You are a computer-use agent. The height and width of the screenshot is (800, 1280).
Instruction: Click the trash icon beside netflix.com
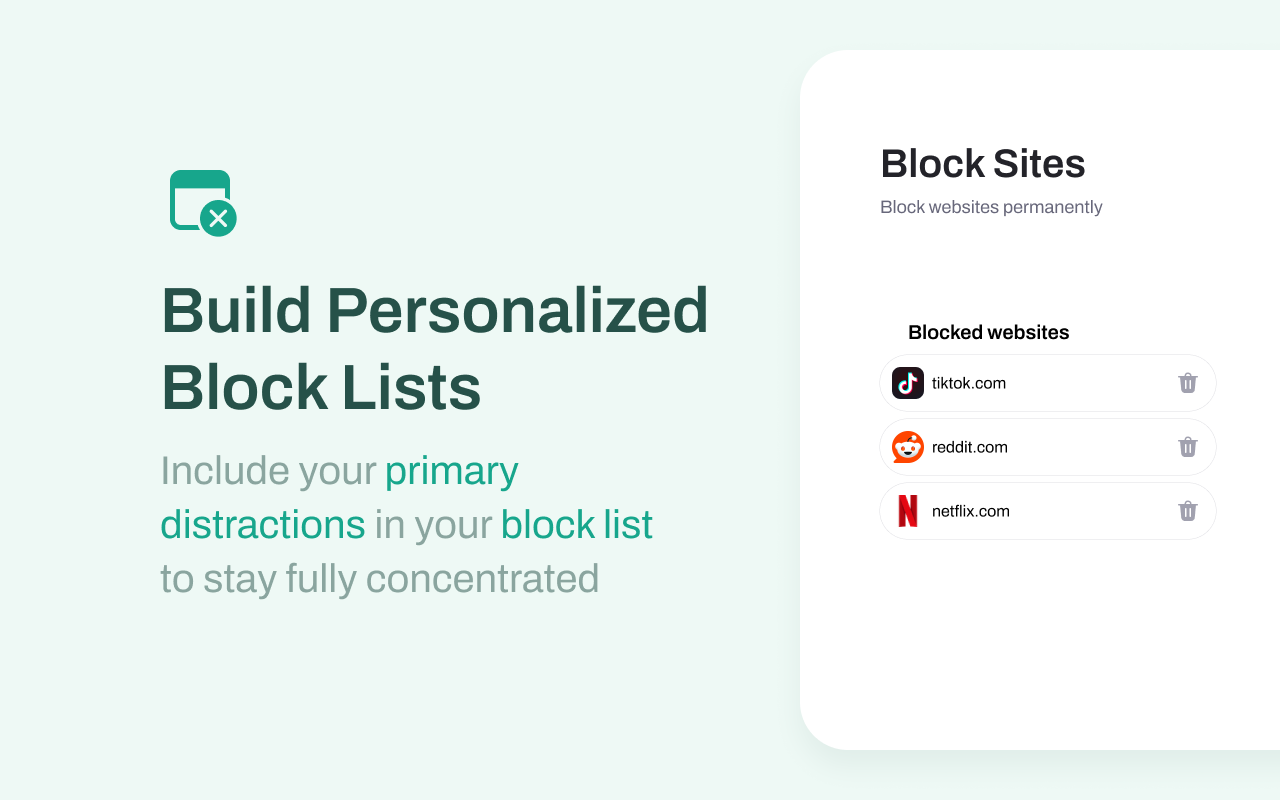1187,511
